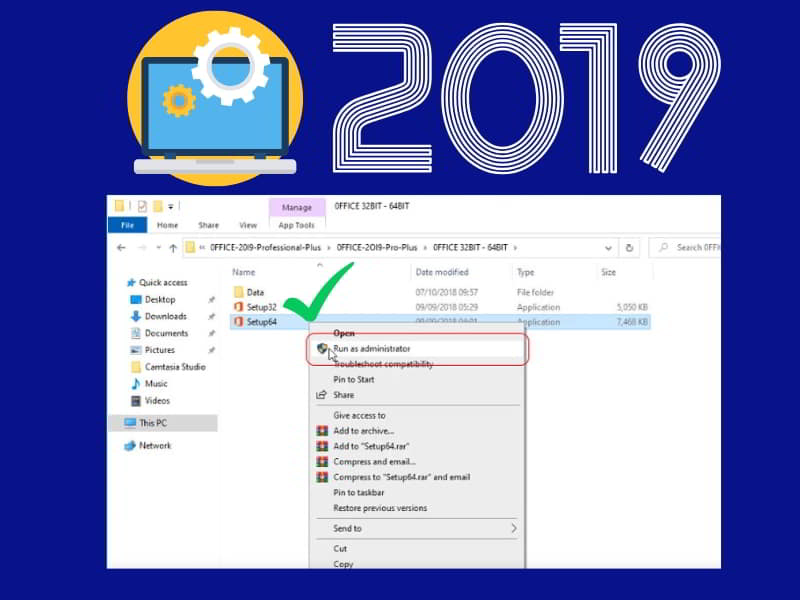Open the address bar dropdown arrow
The width and height of the screenshot is (800, 600).
point(608,247)
